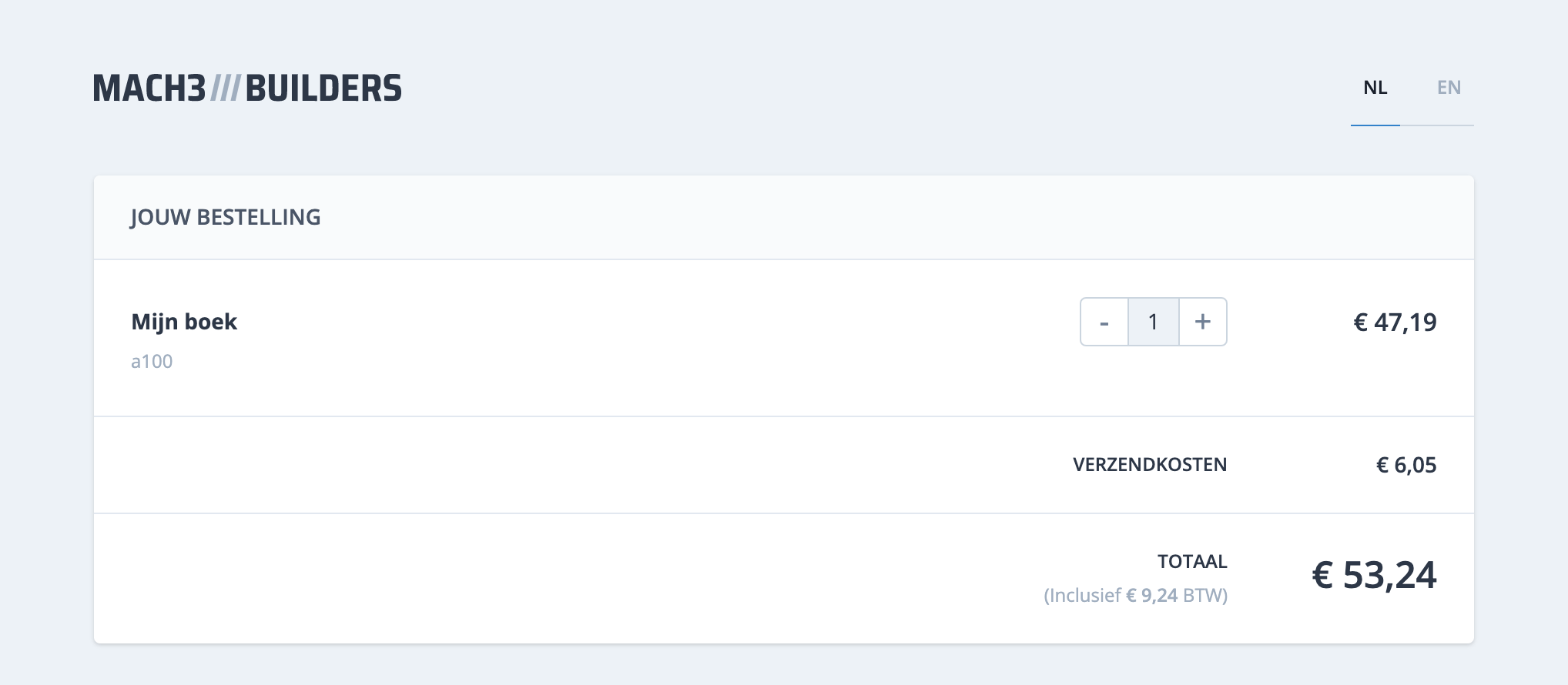Screen dimensions: 1568x685
Task: Click the € 6,05 shipping cost
Action: point(1406,465)
